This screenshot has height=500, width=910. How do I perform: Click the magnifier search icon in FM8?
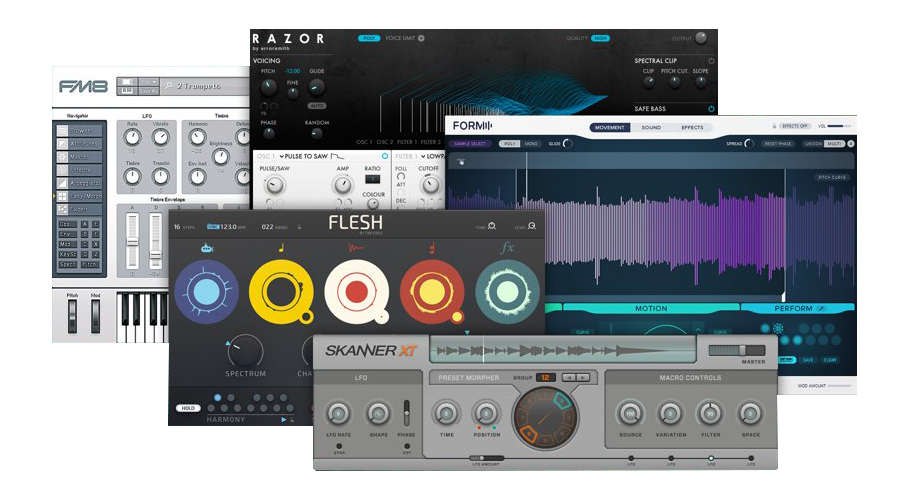click(168, 86)
